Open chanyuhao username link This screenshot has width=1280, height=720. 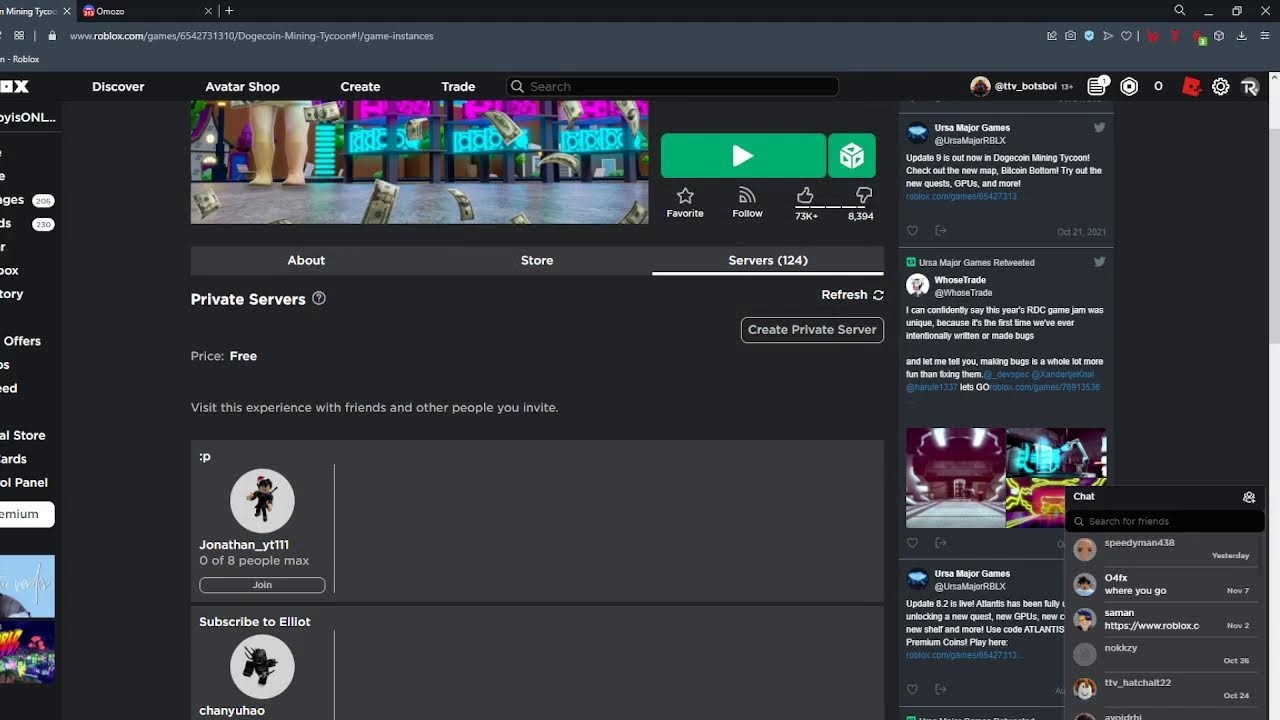(x=232, y=711)
